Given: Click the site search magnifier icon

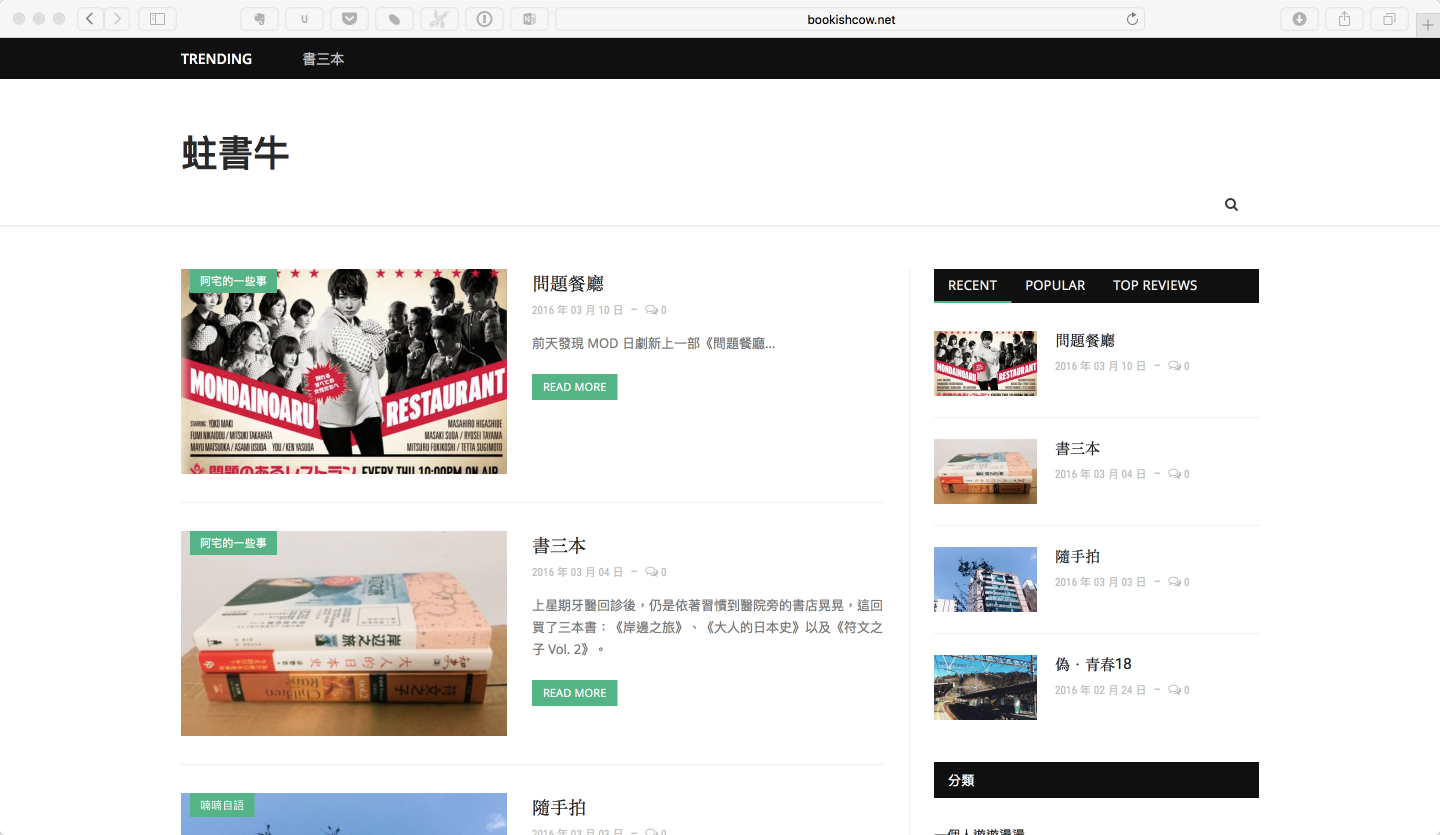Looking at the screenshot, I should tap(1231, 204).
